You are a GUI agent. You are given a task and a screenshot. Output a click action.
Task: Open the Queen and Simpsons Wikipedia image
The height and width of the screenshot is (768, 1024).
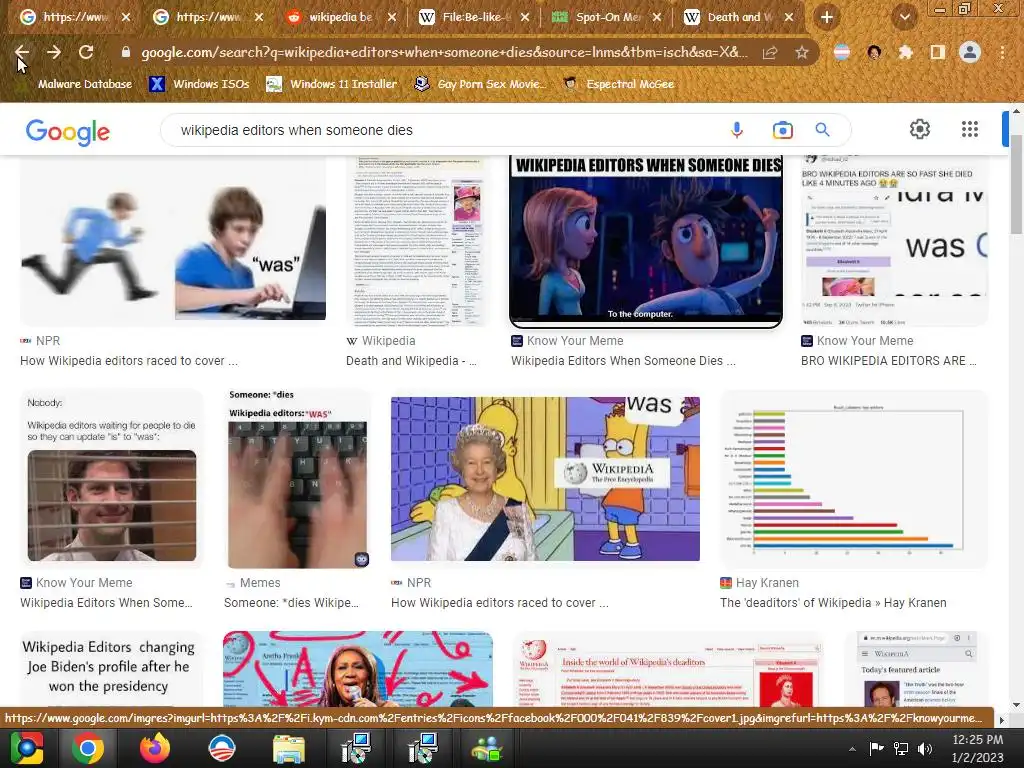[x=545, y=479]
